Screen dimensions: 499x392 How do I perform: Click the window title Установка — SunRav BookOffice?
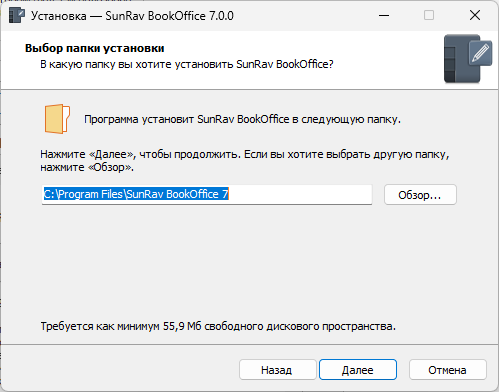coord(132,16)
